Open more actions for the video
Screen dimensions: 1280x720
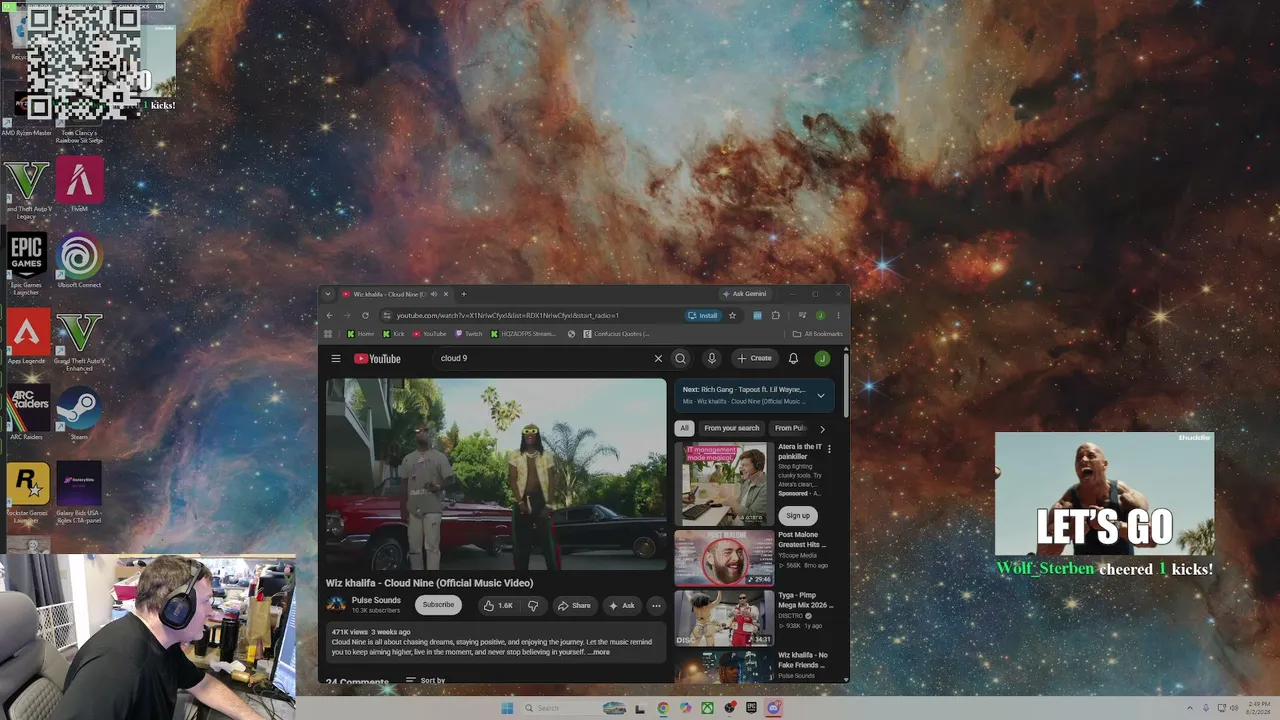(x=656, y=605)
